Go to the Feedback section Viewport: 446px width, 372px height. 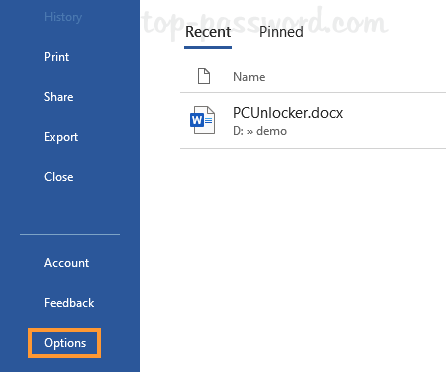coord(69,303)
